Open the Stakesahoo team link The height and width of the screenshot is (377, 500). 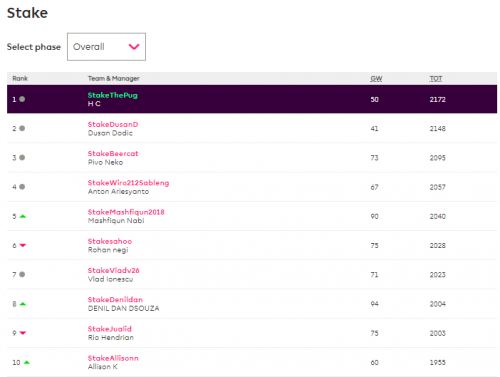pos(110,241)
